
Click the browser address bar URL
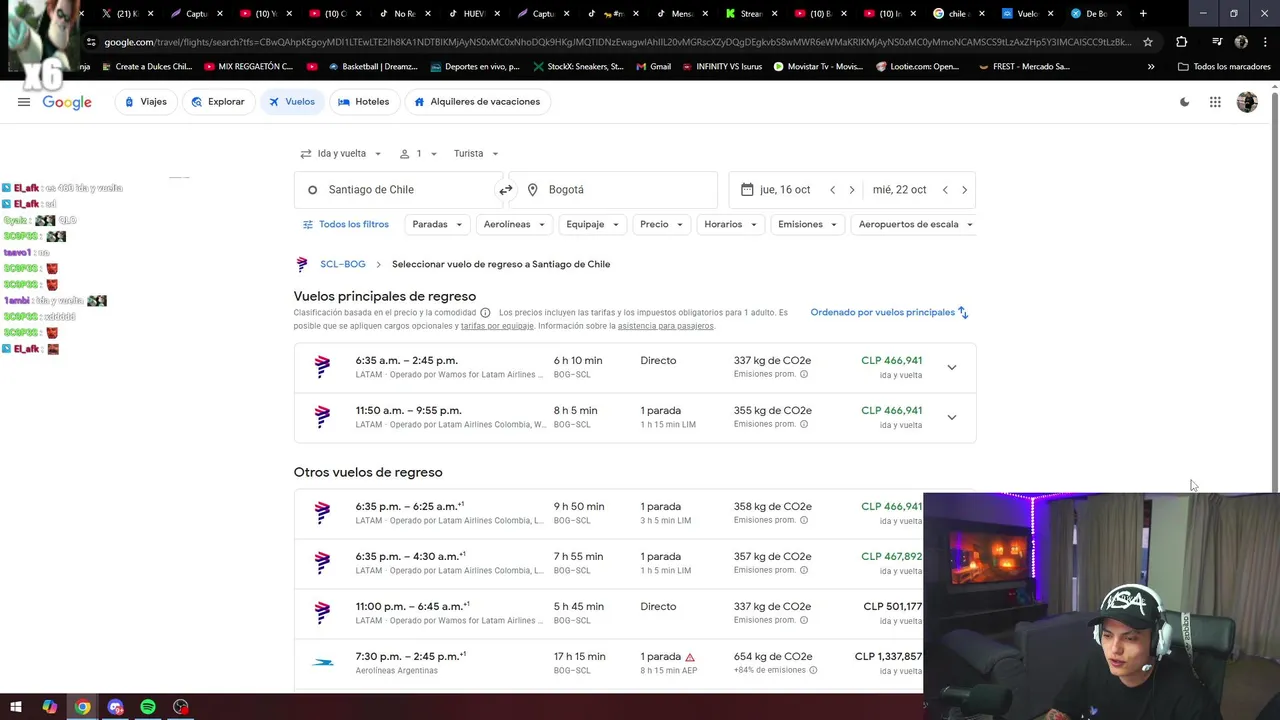click(617, 42)
